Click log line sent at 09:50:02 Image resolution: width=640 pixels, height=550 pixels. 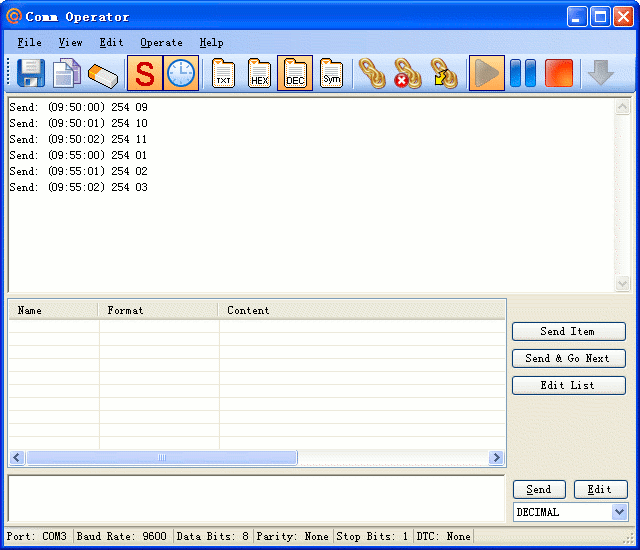[78, 139]
